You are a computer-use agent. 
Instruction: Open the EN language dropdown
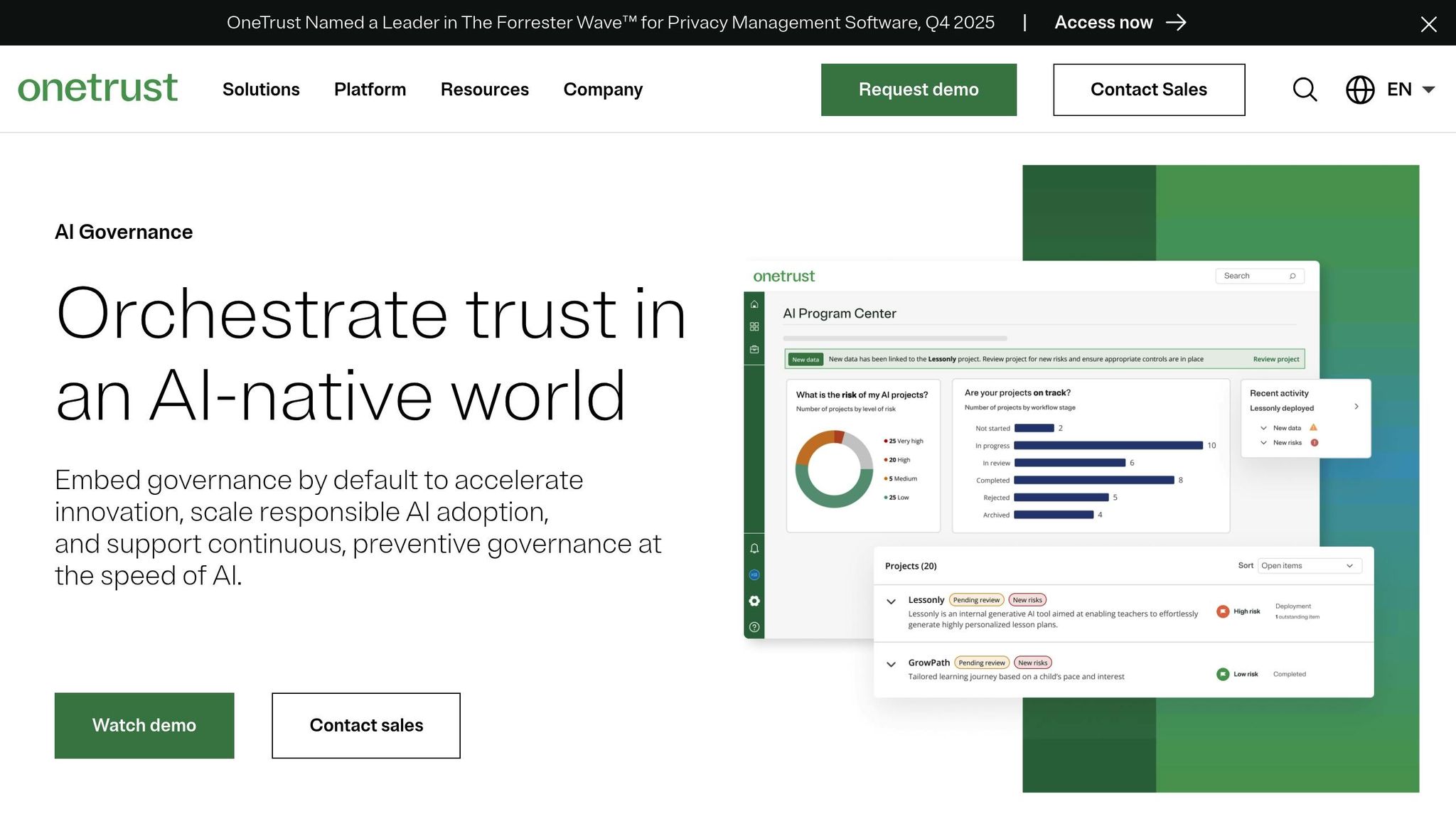point(1410,90)
